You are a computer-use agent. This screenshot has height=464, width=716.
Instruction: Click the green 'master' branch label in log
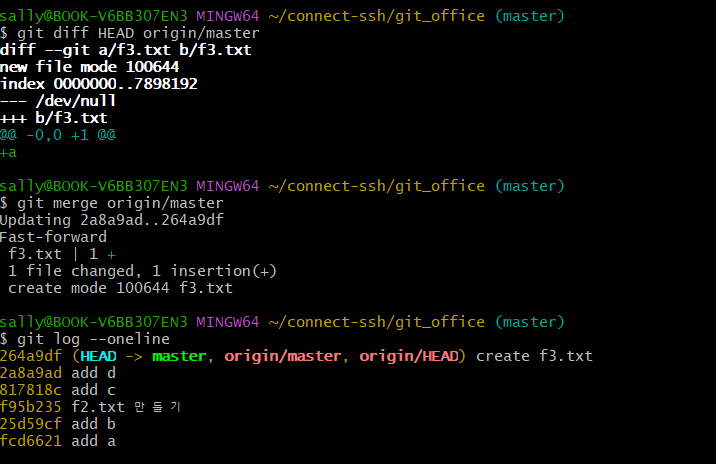(179, 356)
